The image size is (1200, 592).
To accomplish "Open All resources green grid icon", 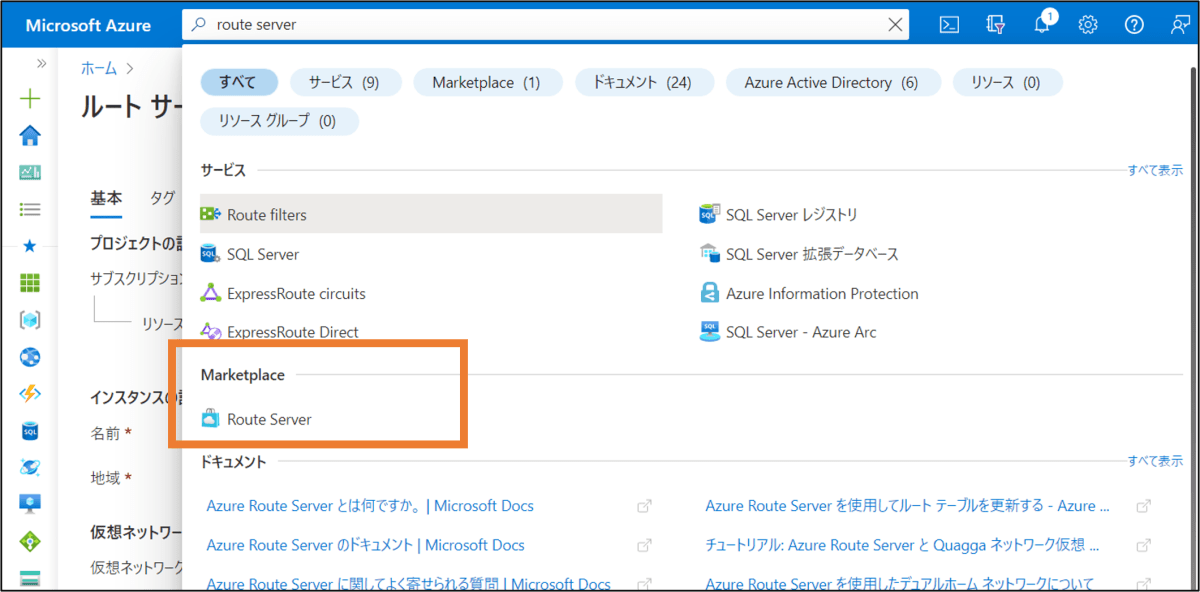I will (30, 283).
